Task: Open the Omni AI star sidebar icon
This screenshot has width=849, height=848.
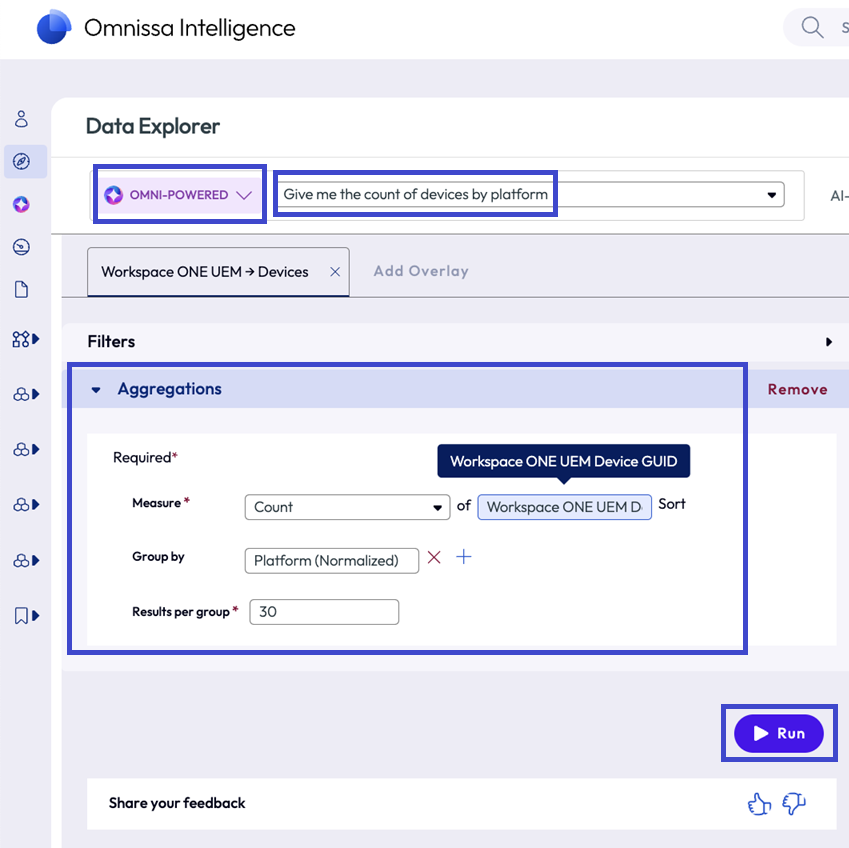Action: point(21,204)
